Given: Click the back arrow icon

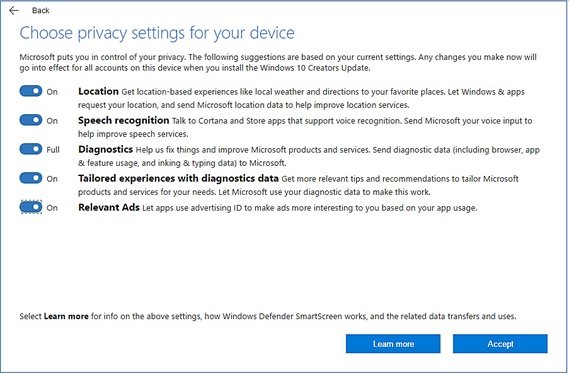Looking at the screenshot, I should click(x=14, y=11).
